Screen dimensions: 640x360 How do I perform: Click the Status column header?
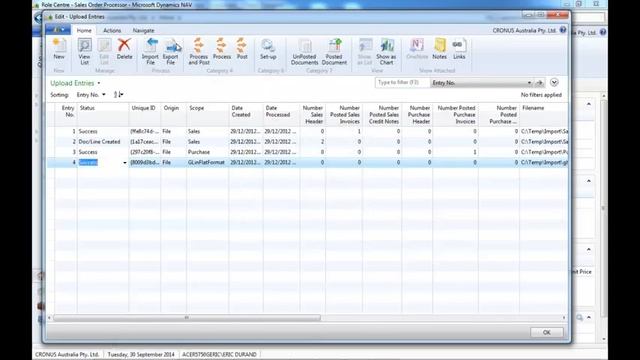tap(103, 114)
